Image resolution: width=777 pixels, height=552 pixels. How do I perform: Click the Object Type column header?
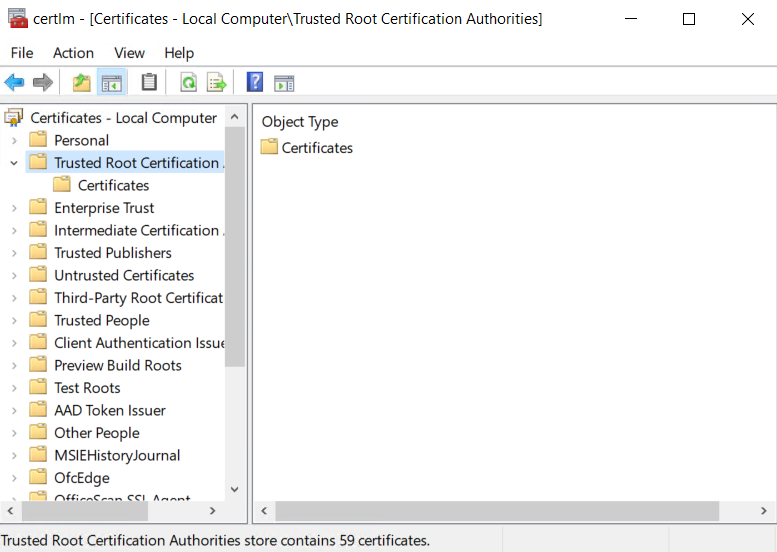coord(300,122)
